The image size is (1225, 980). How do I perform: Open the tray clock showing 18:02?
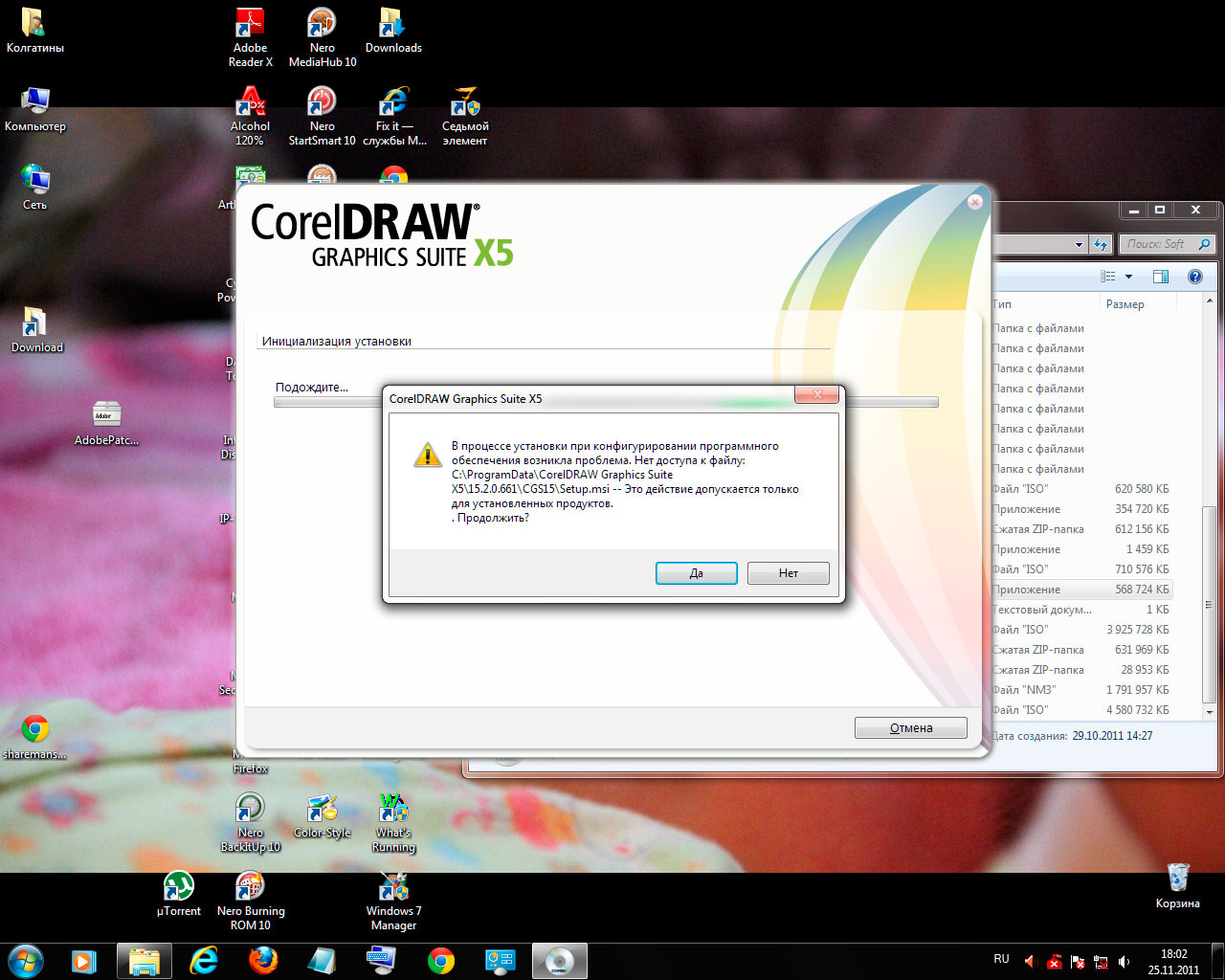(x=1173, y=962)
